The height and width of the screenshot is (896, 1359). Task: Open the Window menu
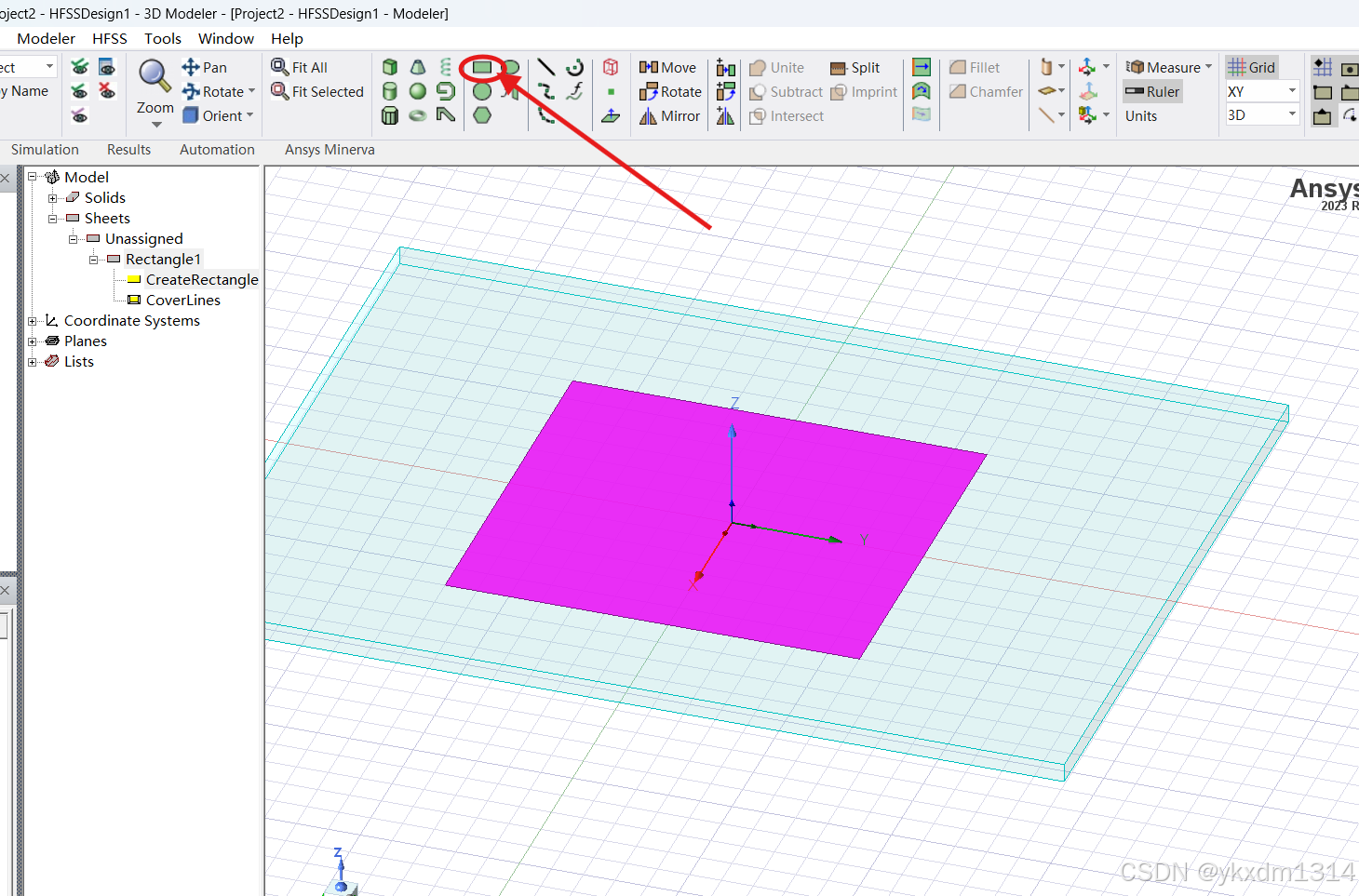(226, 38)
